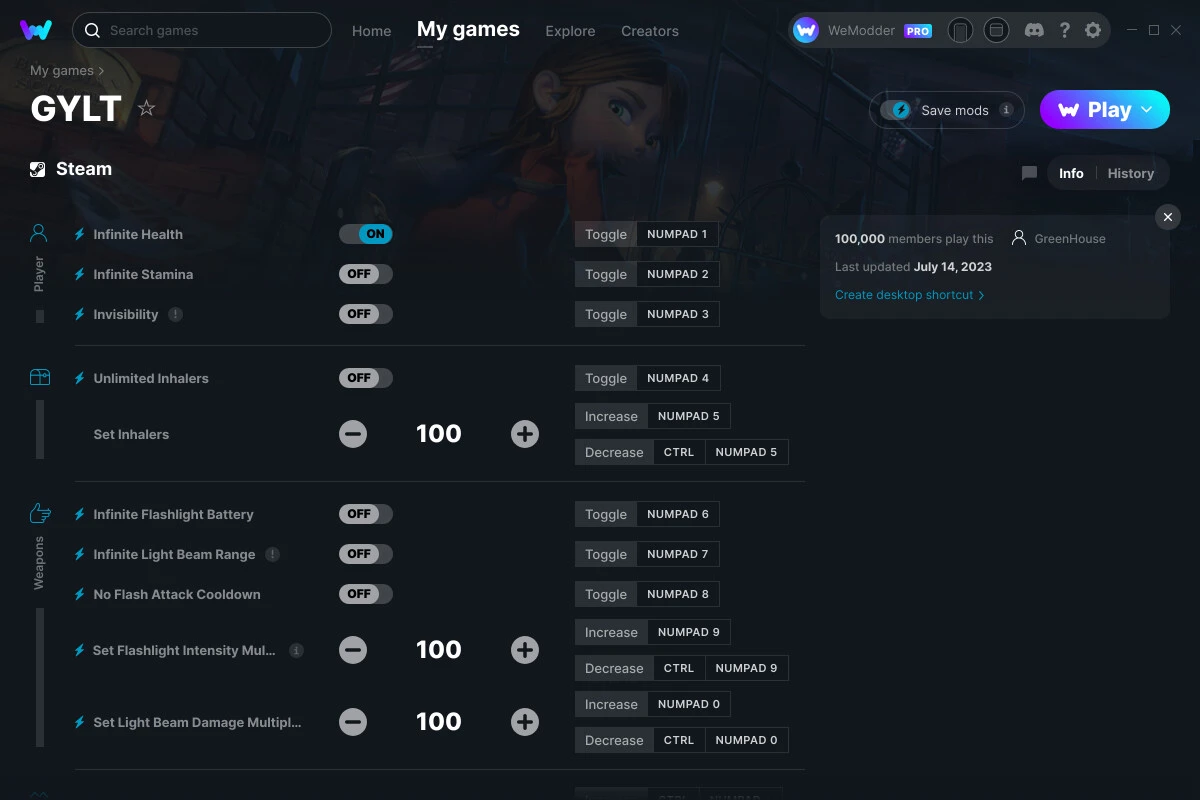This screenshot has width=1200, height=800.
Task: Show Infinite Light Beam Range info icon
Action: pos(272,554)
